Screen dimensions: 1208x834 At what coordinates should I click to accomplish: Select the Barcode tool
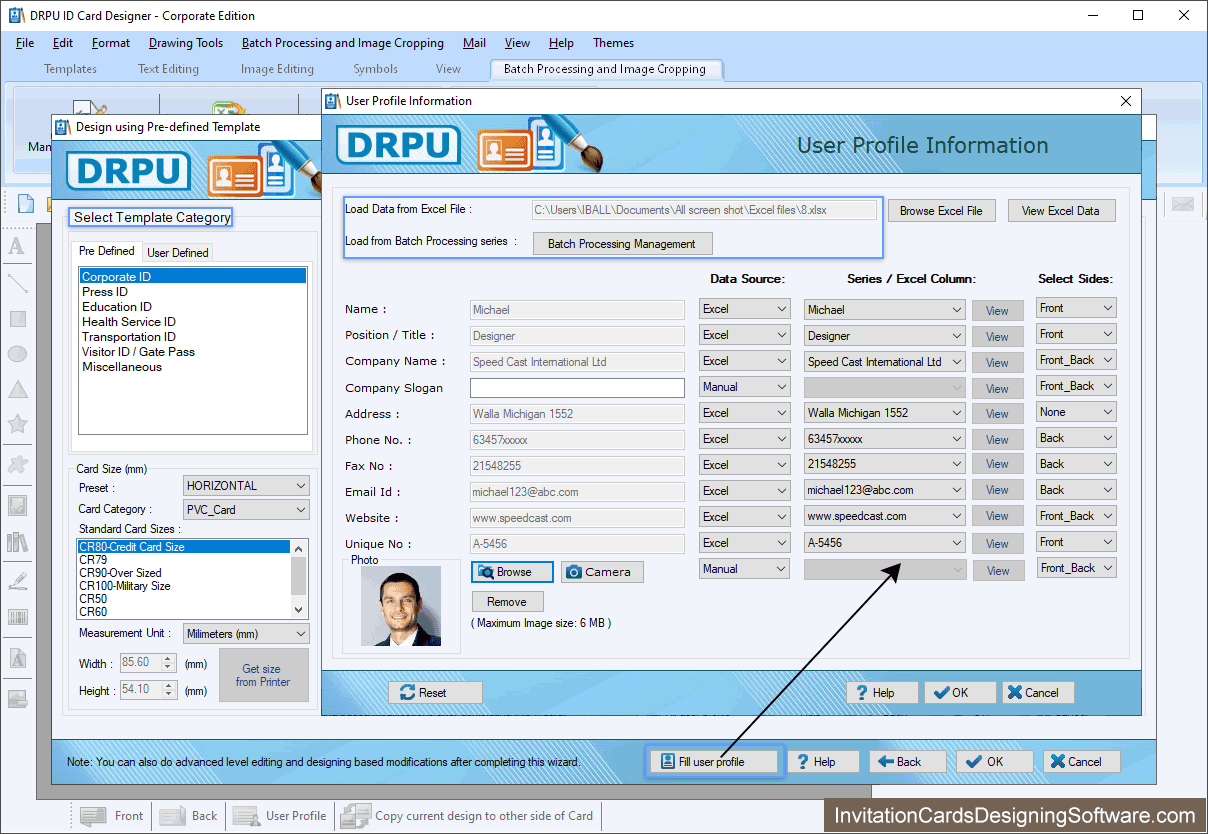point(17,617)
